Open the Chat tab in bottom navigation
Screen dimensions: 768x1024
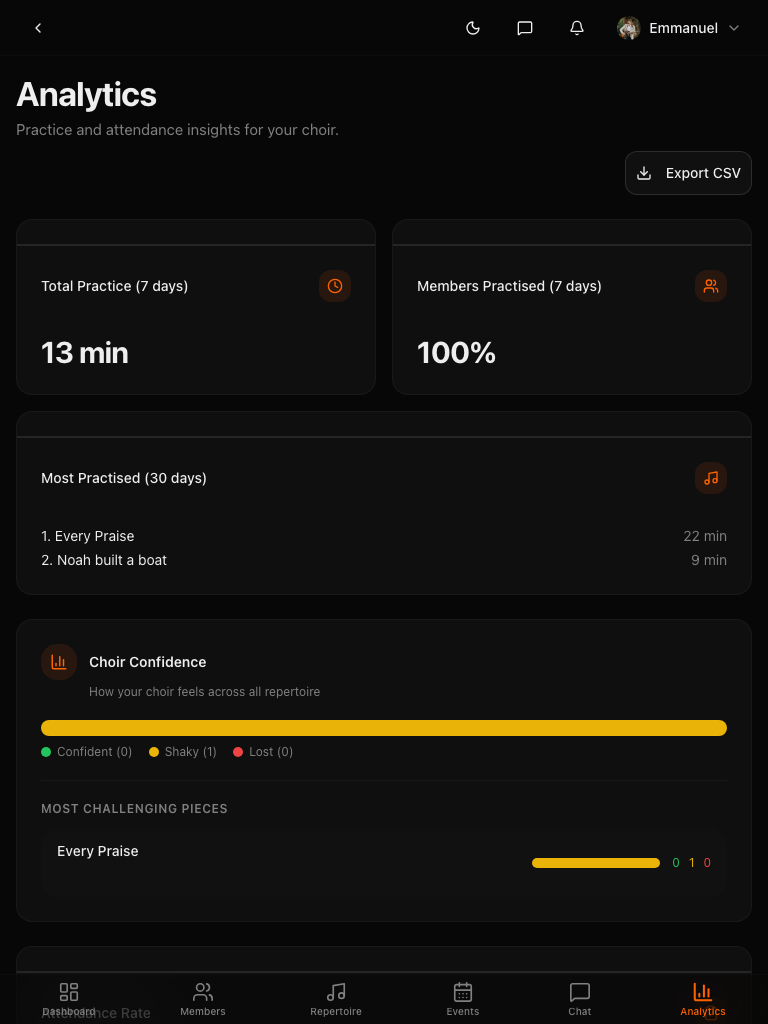point(580,998)
